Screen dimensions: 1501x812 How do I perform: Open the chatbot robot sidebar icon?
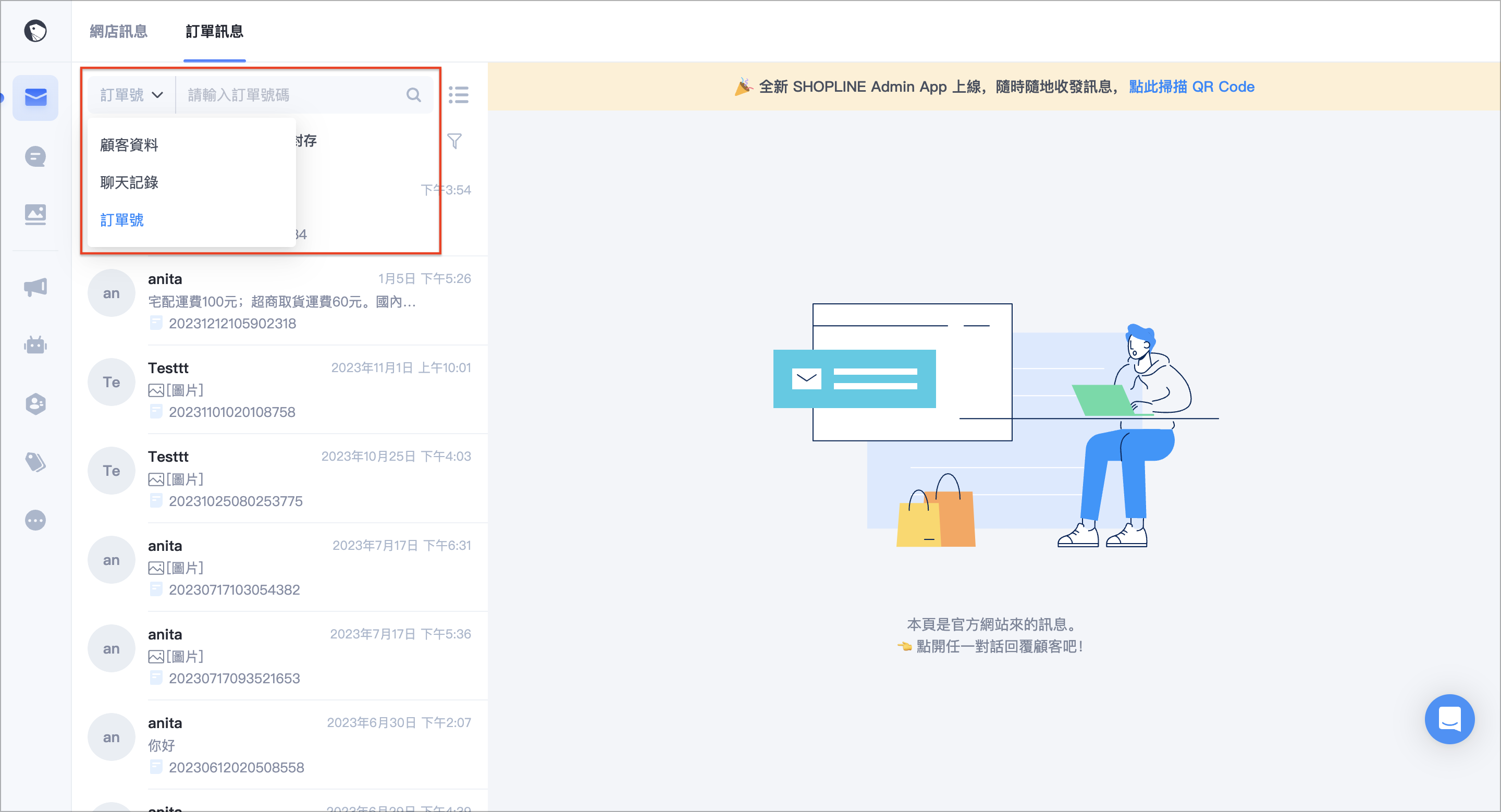pos(35,345)
